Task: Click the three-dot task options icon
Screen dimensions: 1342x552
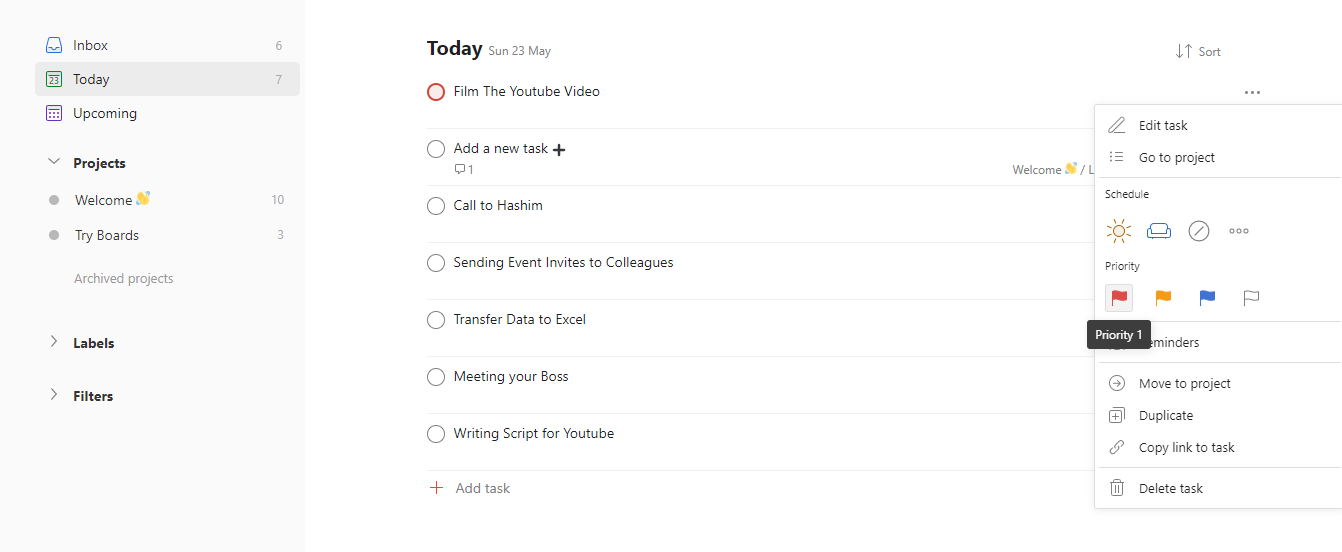Action: [1252, 92]
